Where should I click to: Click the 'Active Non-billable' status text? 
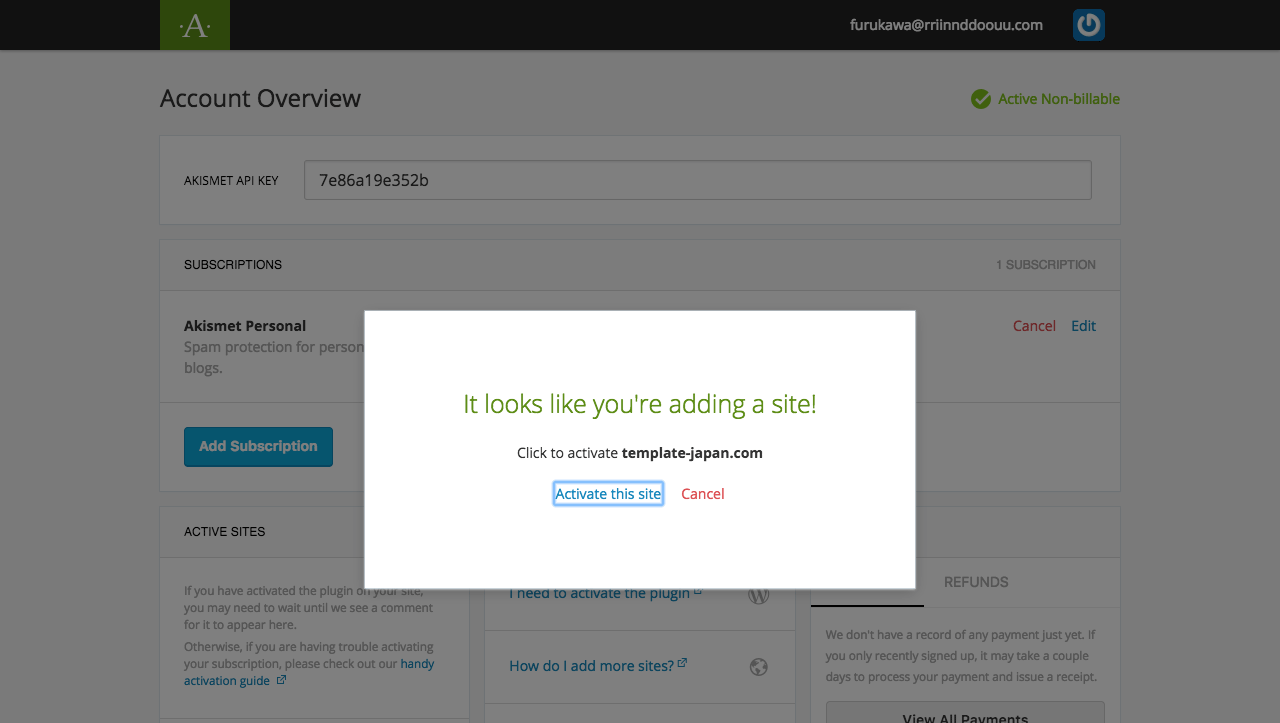1059,99
